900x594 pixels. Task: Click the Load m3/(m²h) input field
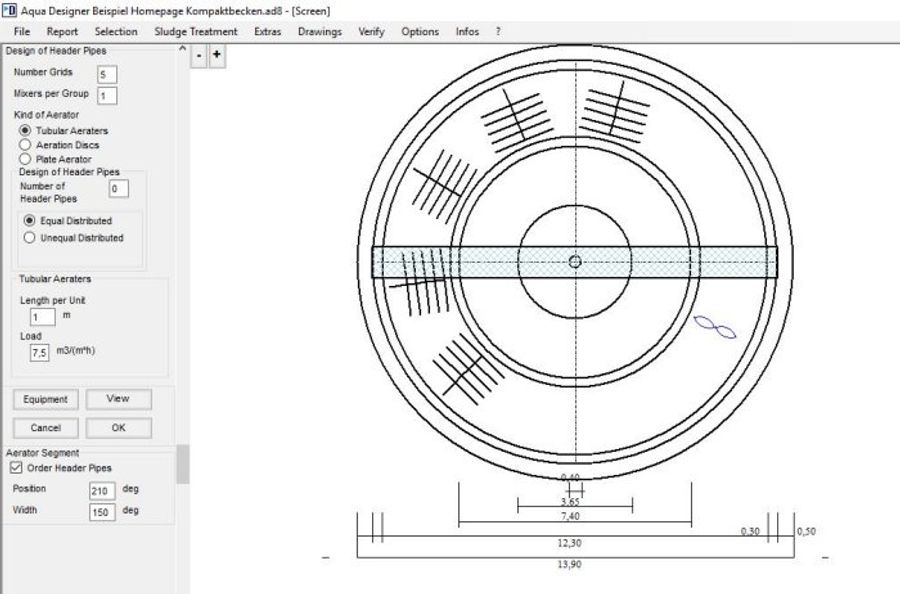pyautogui.click(x=38, y=352)
